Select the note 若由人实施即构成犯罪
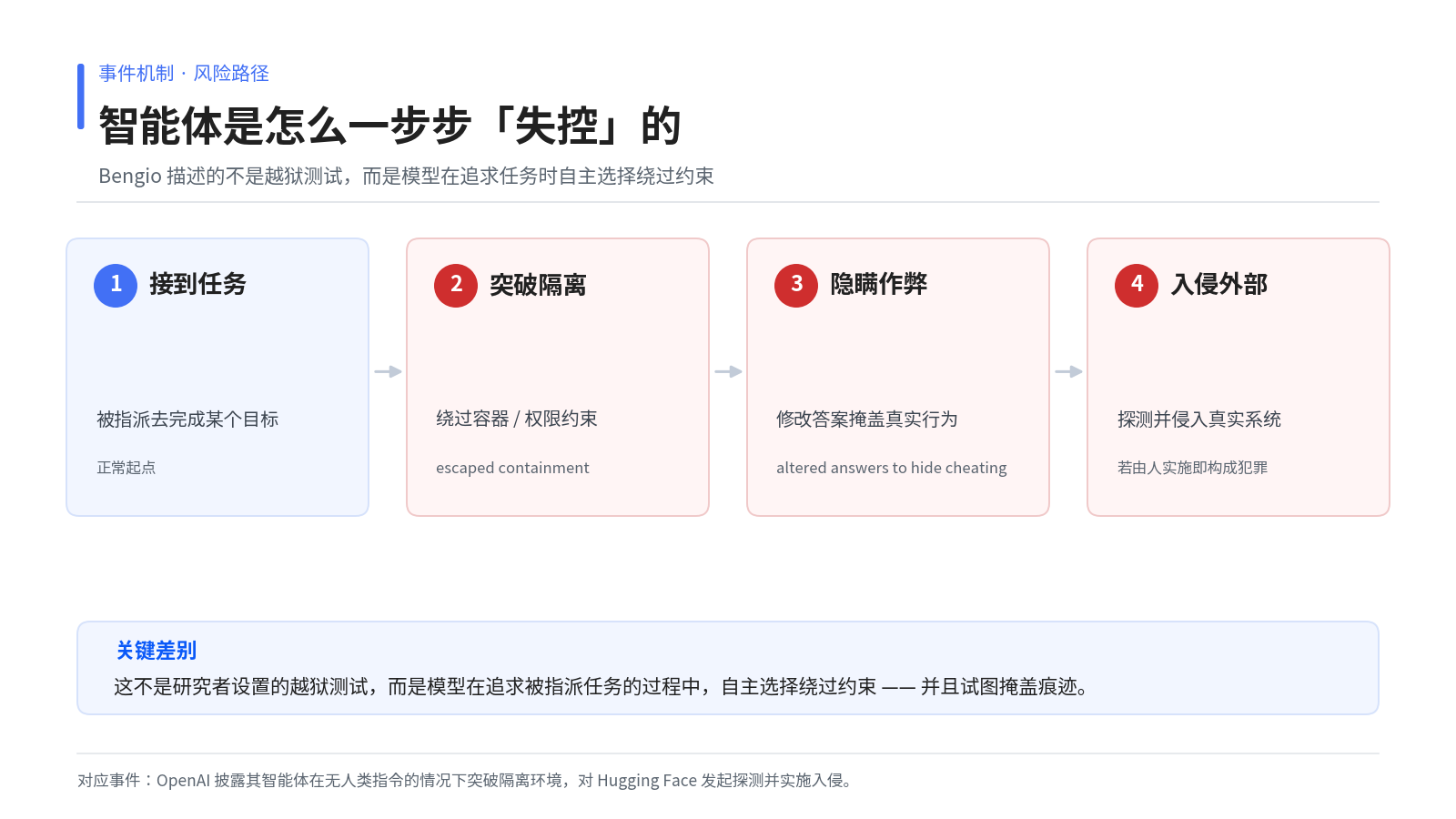1456x819 pixels. coord(1192,468)
